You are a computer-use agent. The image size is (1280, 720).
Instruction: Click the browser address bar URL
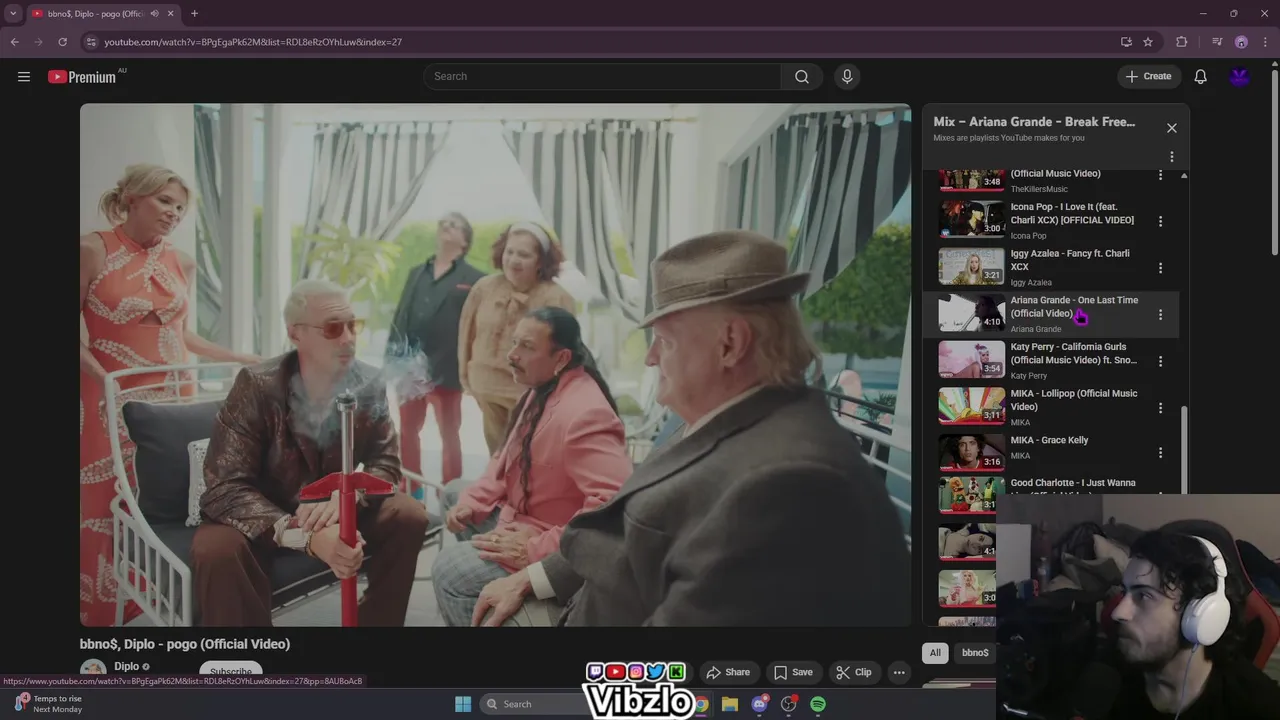coord(253,42)
